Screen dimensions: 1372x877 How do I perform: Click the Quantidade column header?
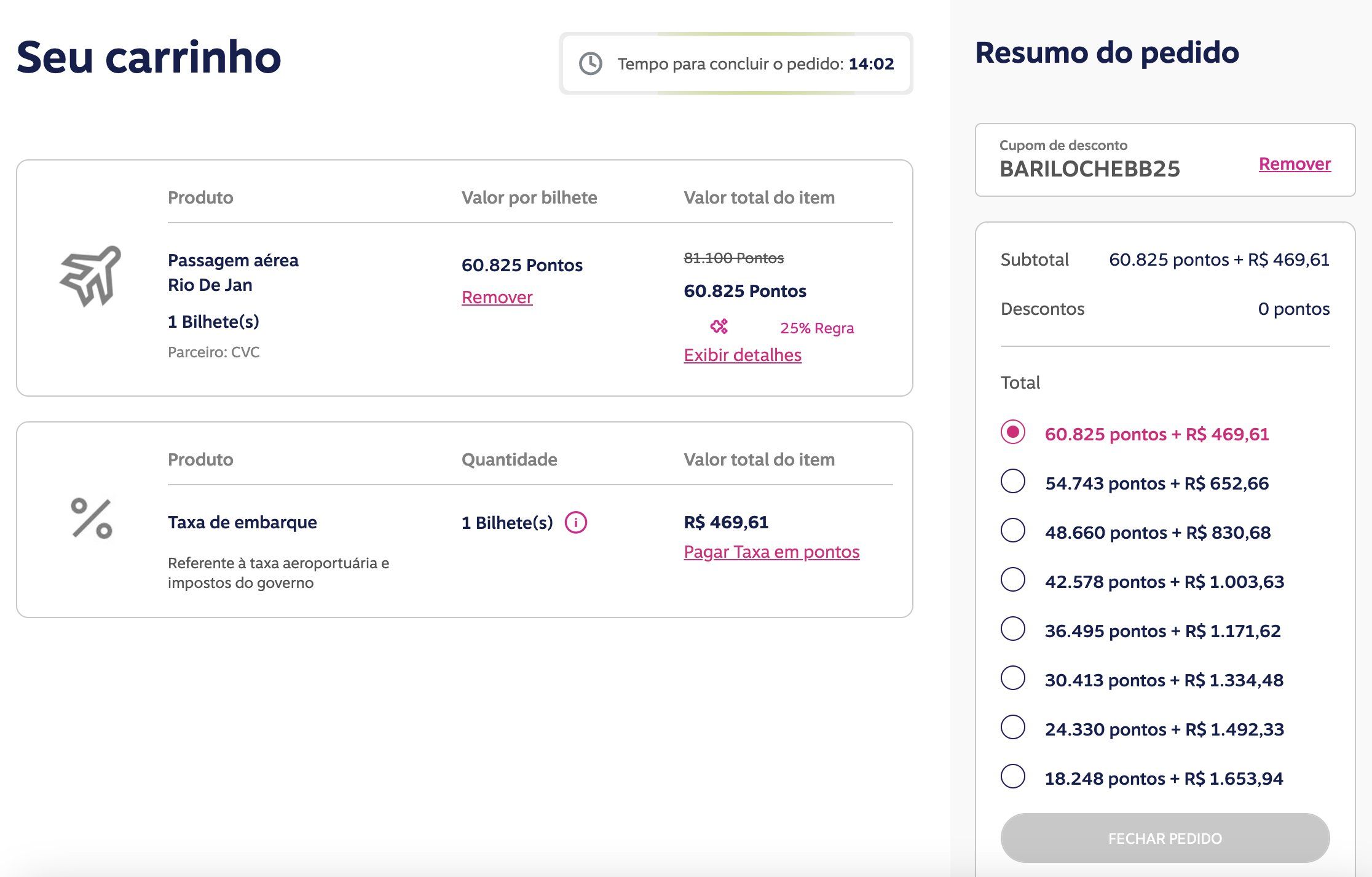click(509, 459)
